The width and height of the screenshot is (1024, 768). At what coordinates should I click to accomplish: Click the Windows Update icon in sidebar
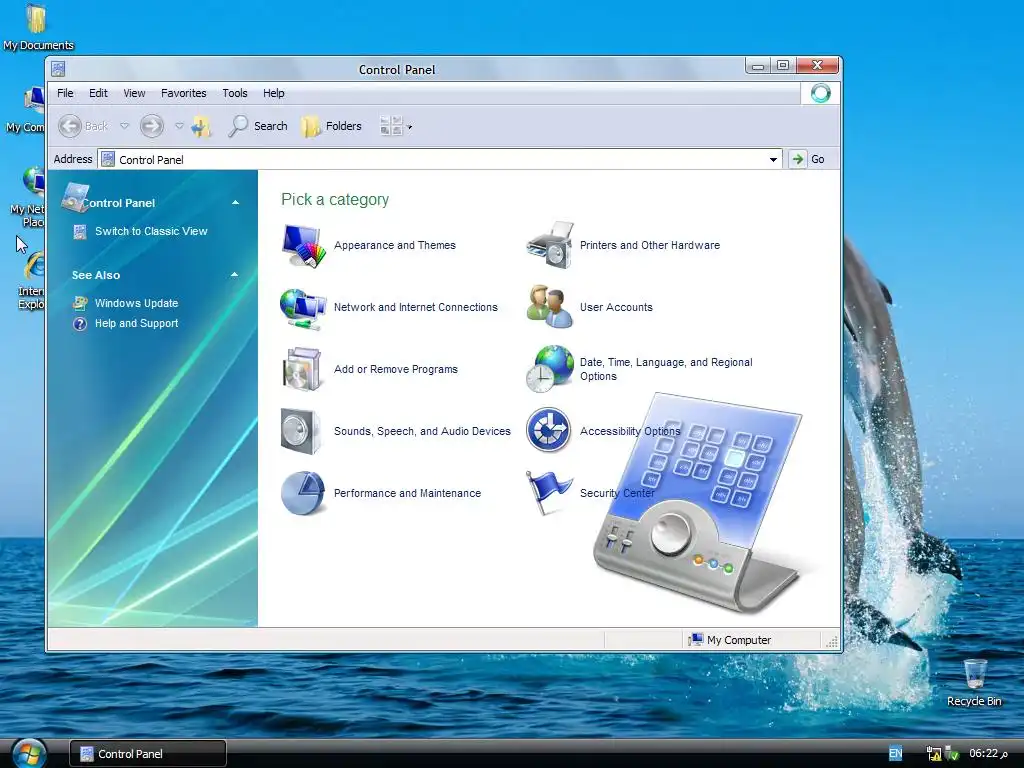[80, 303]
